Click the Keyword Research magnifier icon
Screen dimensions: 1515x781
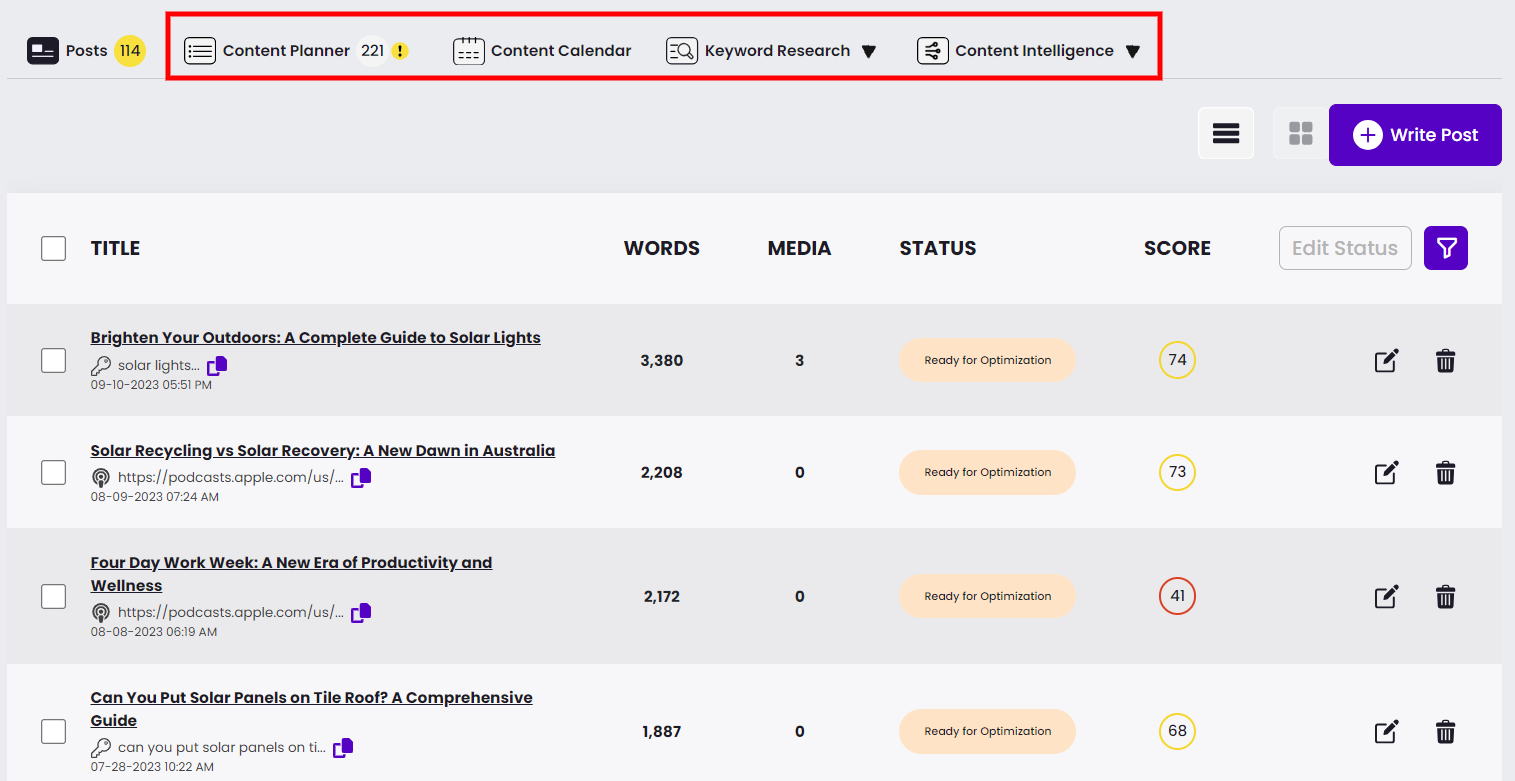point(682,50)
